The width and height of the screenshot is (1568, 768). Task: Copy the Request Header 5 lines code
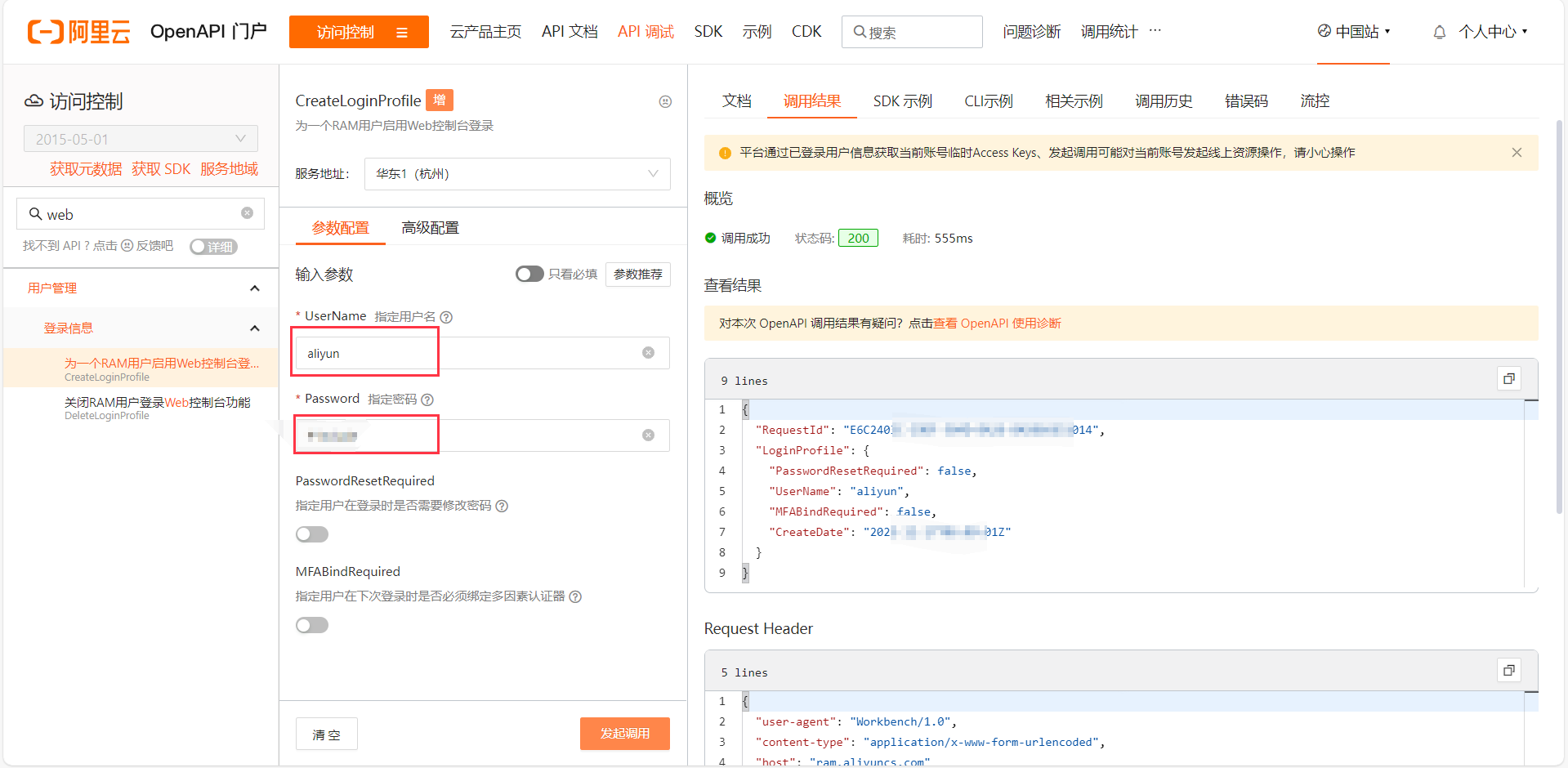[1509, 671]
